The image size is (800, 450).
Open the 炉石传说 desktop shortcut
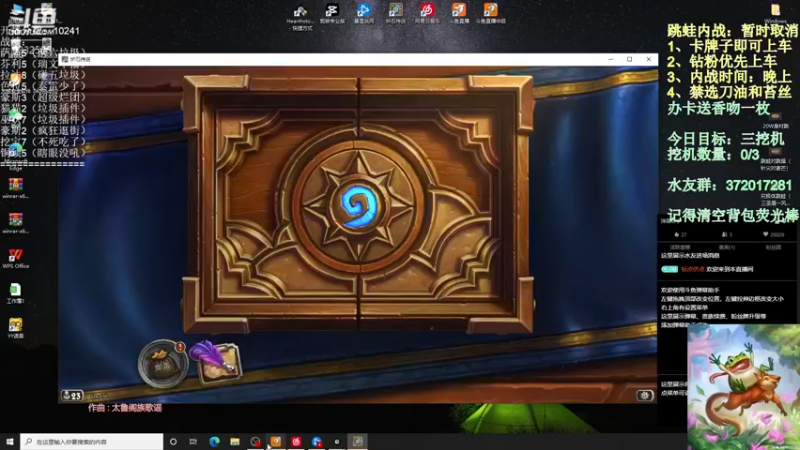point(395,13)
